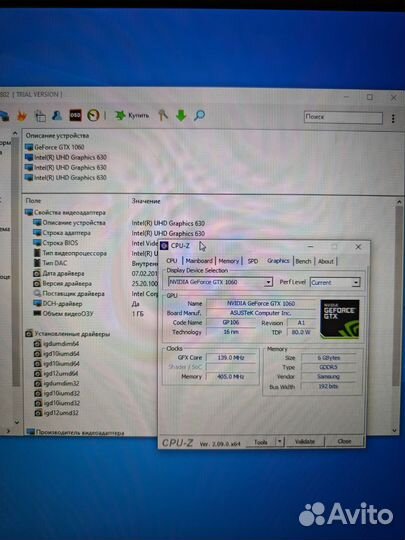
Task: Click the Validate button in CPU-Z
Action: tap(305, 442)
